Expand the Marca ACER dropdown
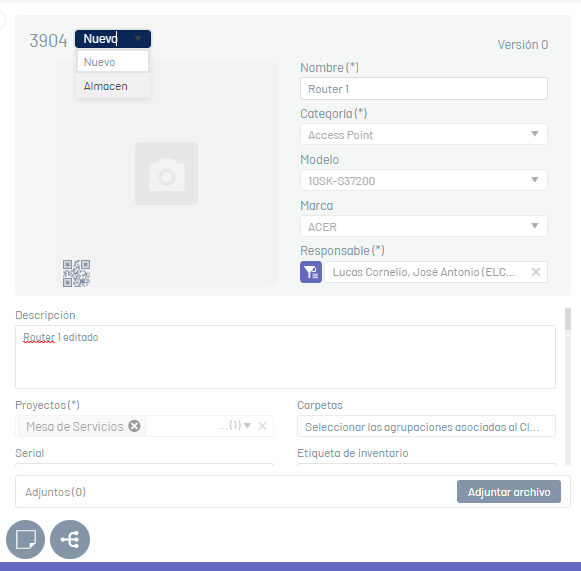This screenshot has width=581, height=571. (534, 226)
